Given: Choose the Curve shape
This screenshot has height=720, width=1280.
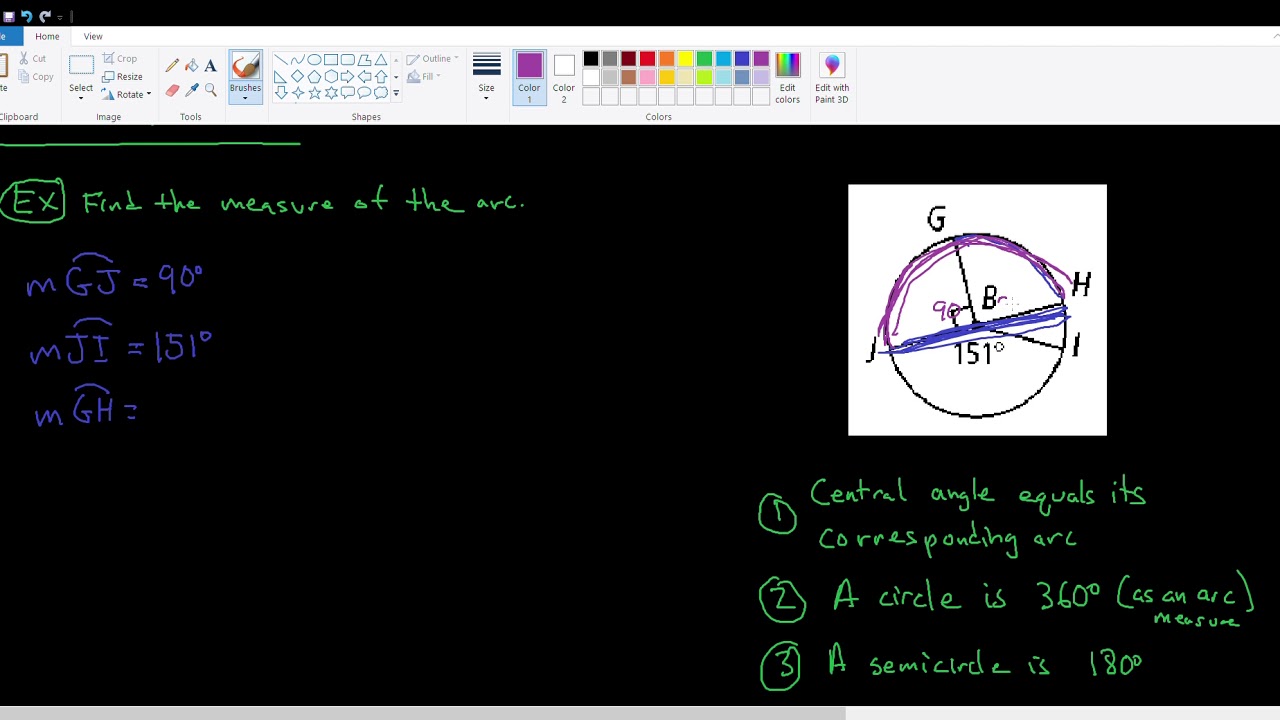Looking at the screenshot, I should [x=298, y=60].
